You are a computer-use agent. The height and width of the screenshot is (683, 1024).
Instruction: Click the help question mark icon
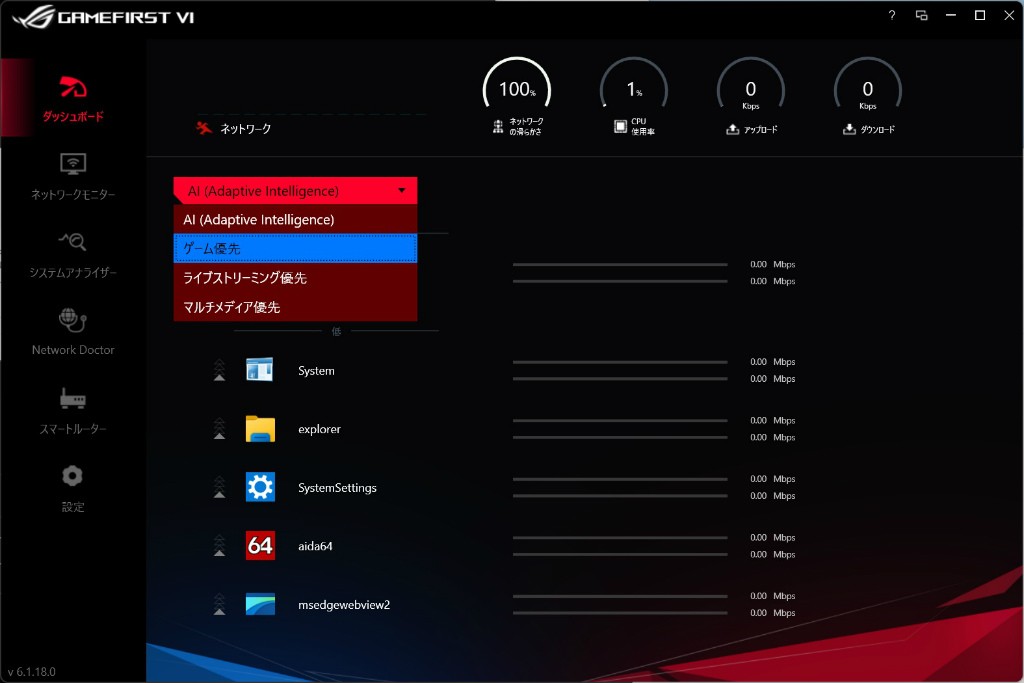tap(892, 15)
